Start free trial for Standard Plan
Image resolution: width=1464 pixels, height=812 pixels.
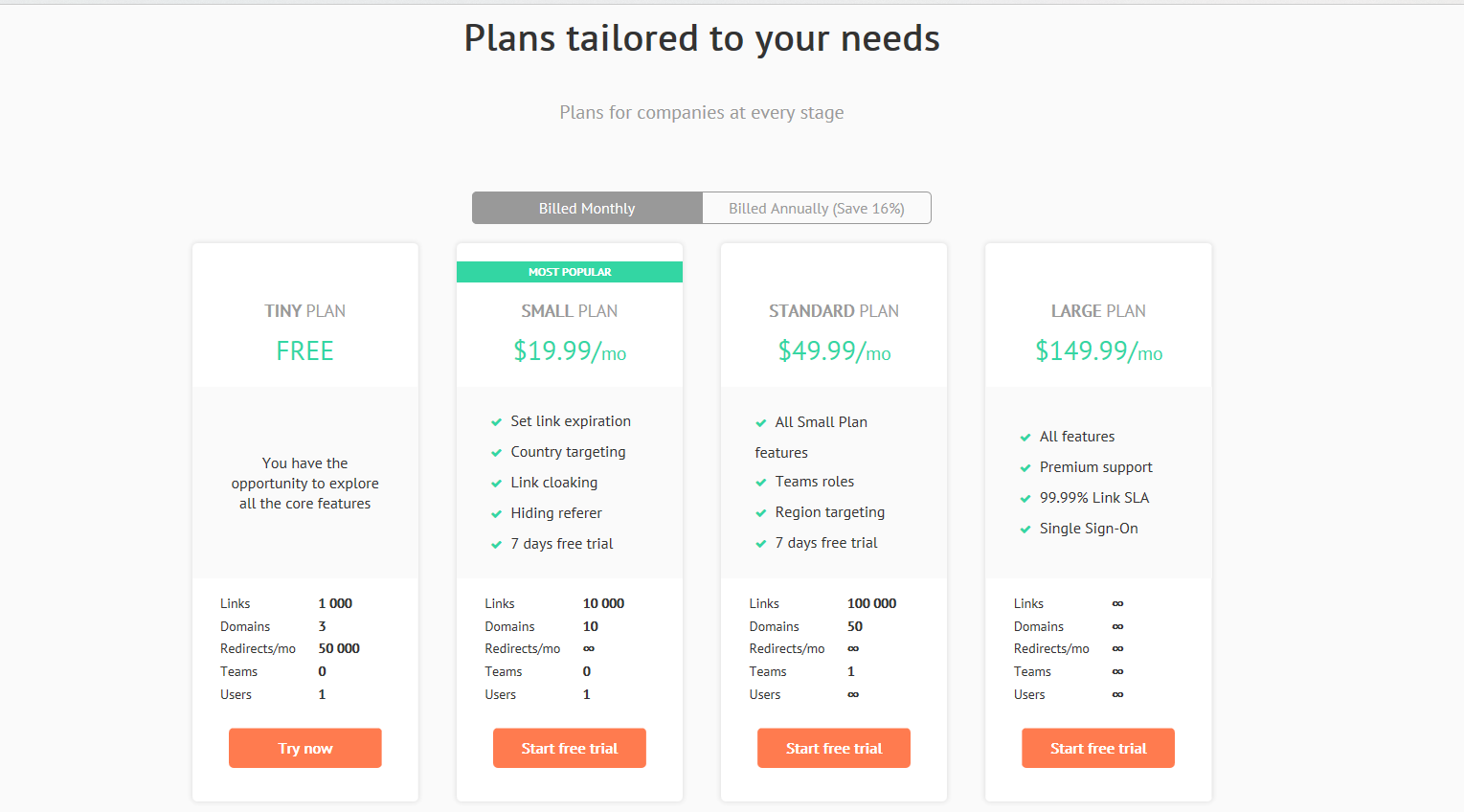(834, 748)
